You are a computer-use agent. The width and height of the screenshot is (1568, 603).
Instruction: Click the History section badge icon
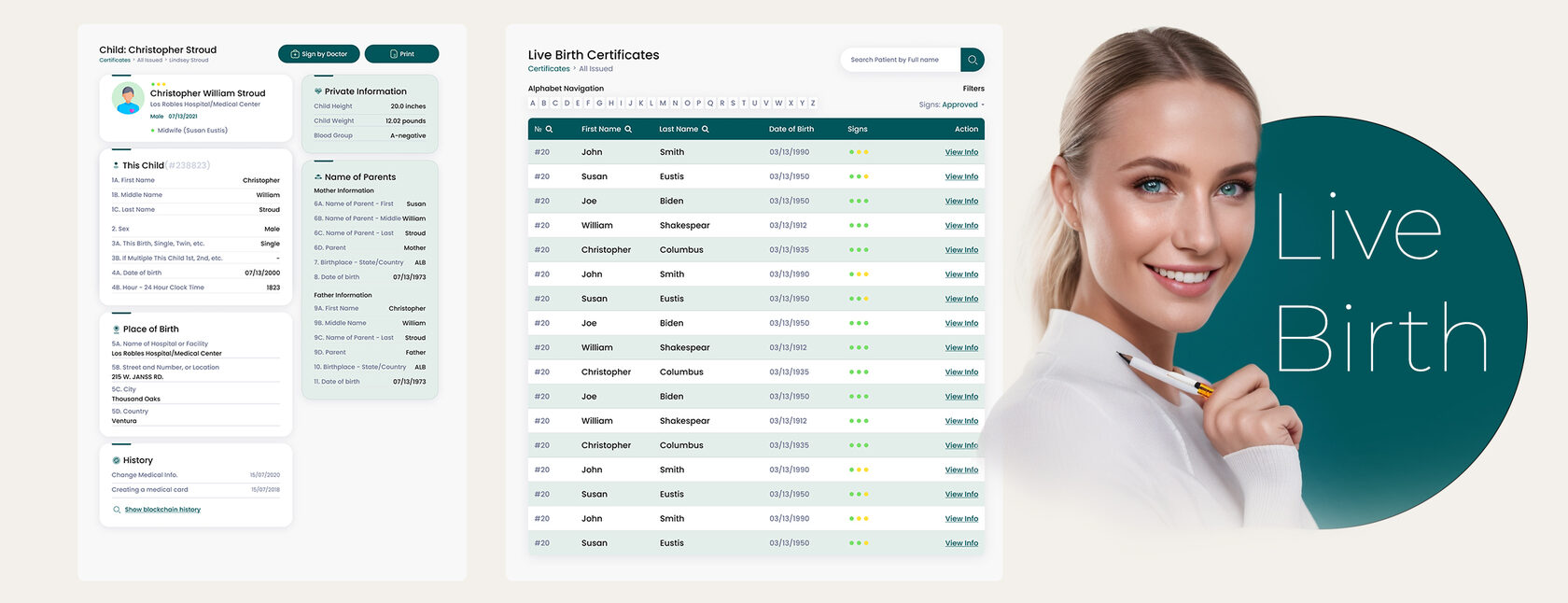[x=116, y=460]
